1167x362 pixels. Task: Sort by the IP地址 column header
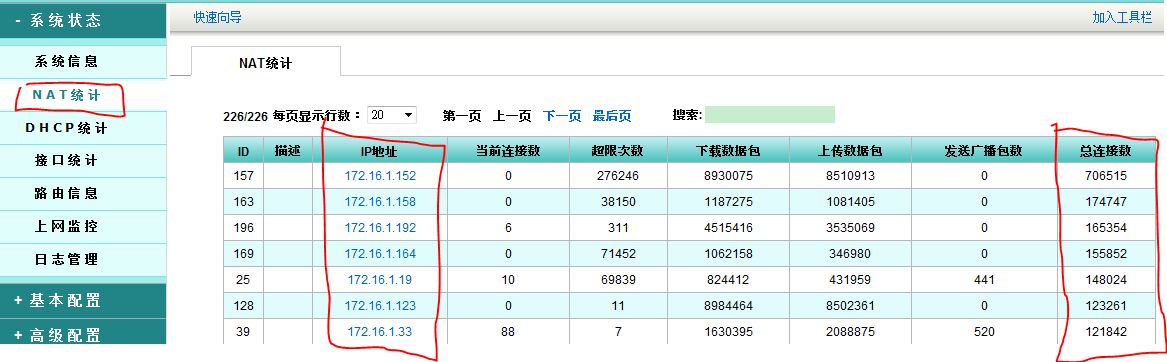point(380,150)
